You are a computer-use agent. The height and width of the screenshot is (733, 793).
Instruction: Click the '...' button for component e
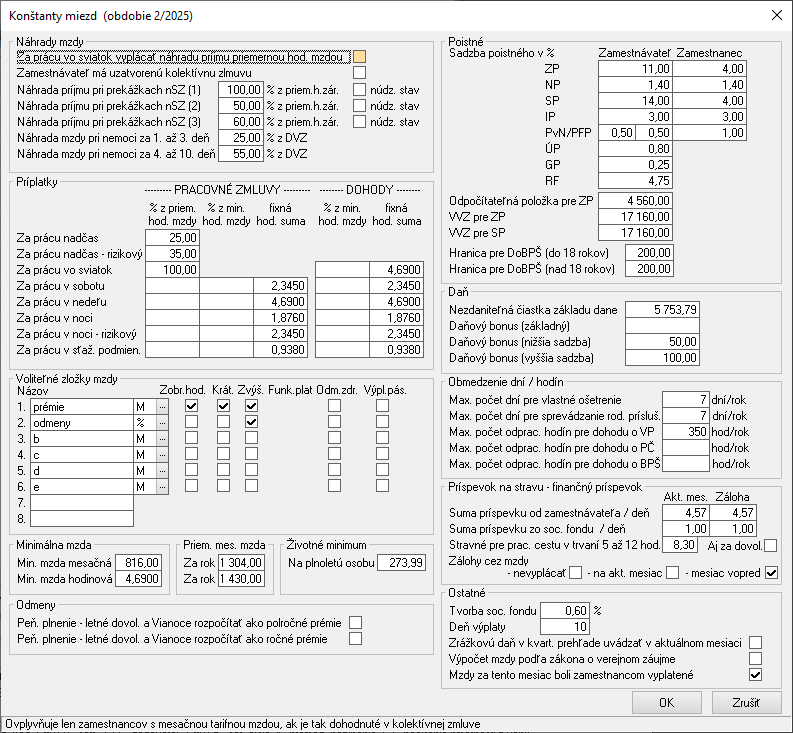(162, 487)
